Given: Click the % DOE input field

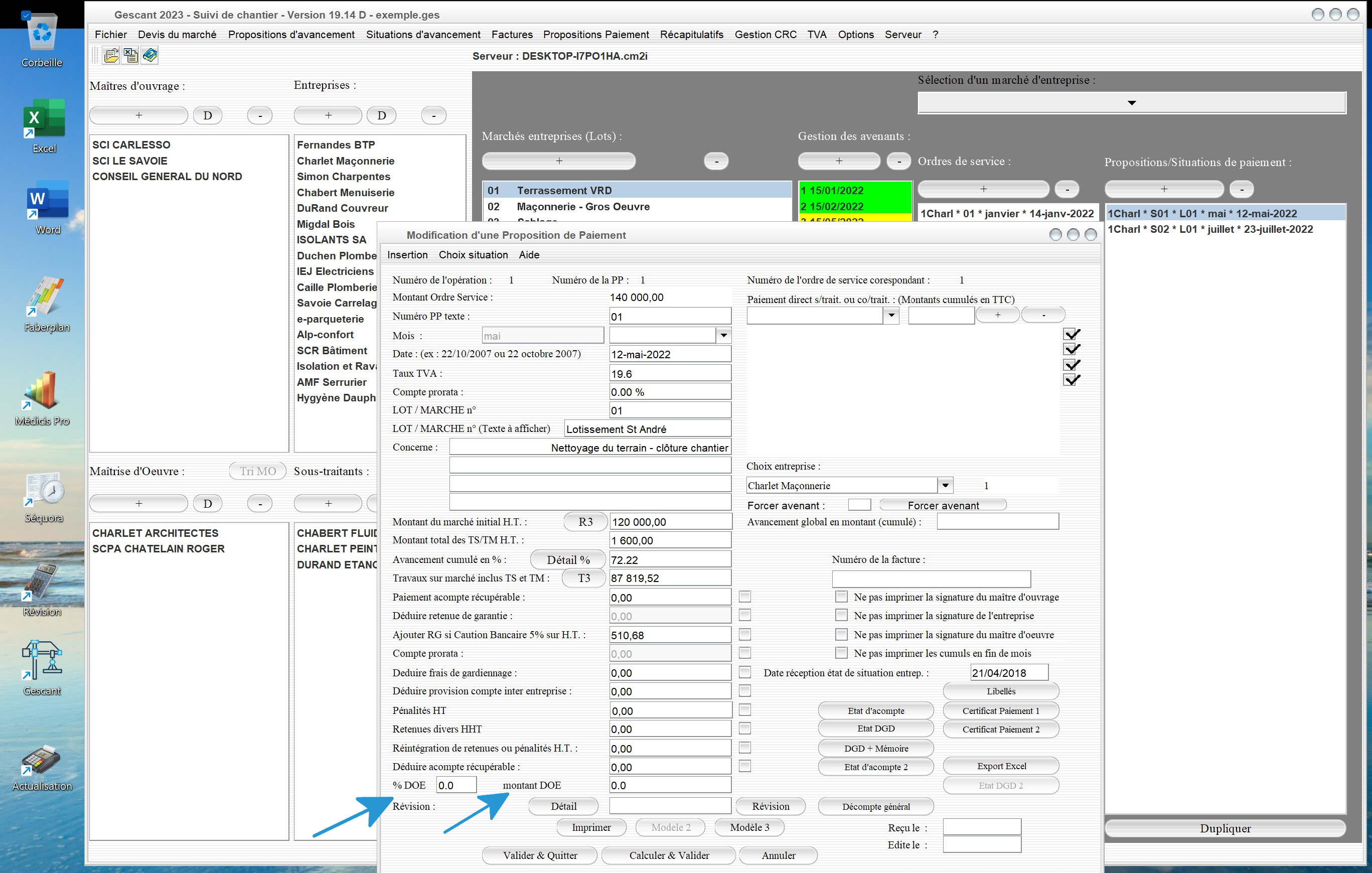Looking at the screenshot, I should click(x=456, y=785).
